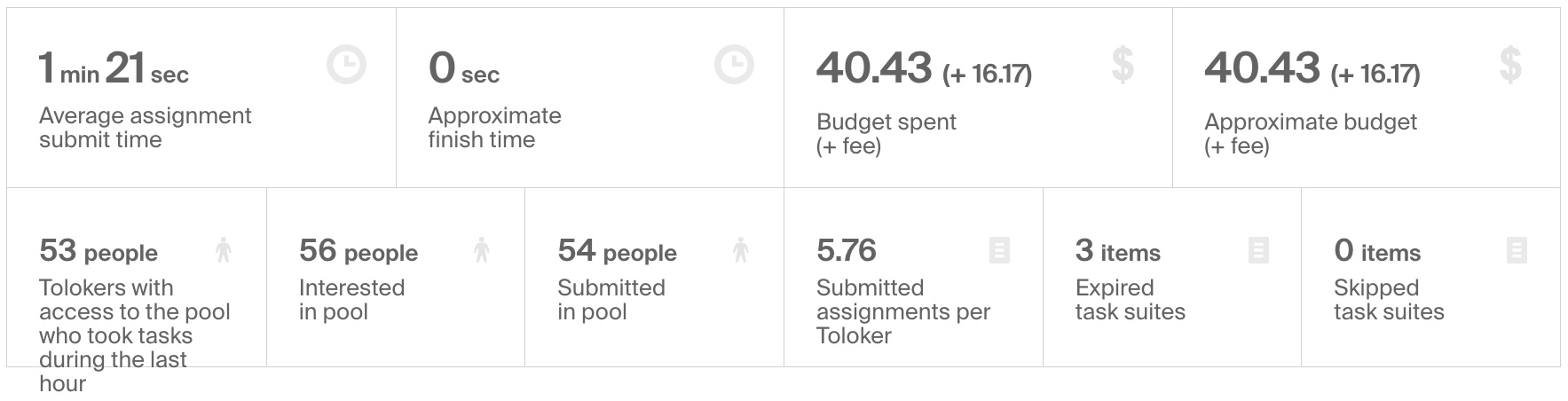Click person icon beside 53 people
This screenshot has width=1568, height=401.
pyautogui.click(x=224, y=251)
